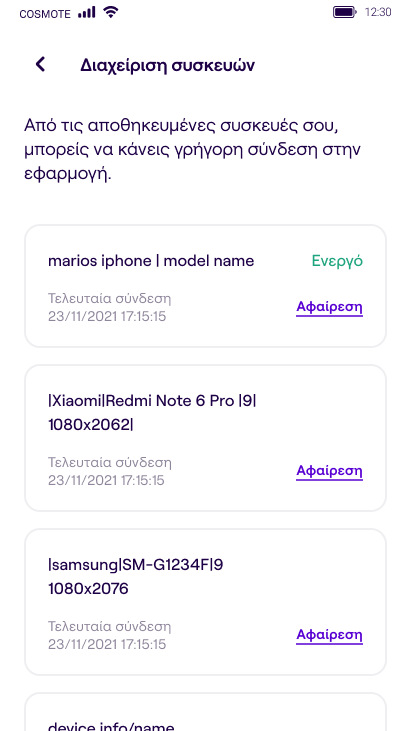Select the samsung SM-G1234F device title

click(x=136, y=577)
